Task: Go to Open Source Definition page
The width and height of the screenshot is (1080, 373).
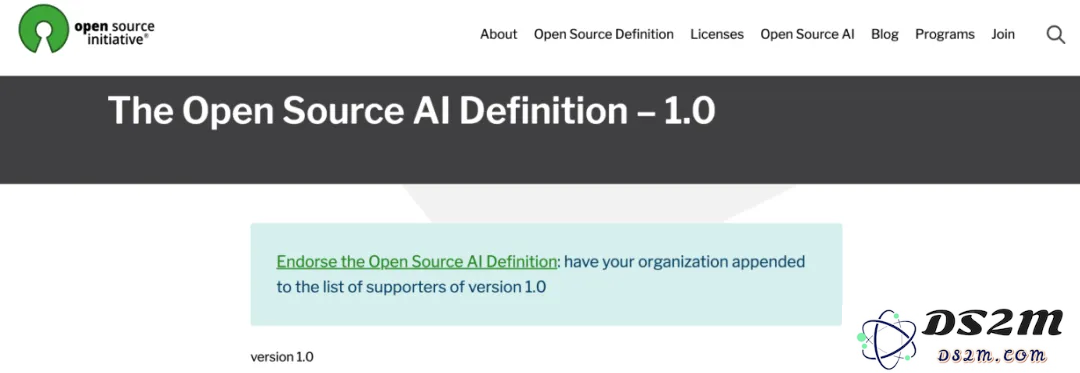Action: pos(603,34)
